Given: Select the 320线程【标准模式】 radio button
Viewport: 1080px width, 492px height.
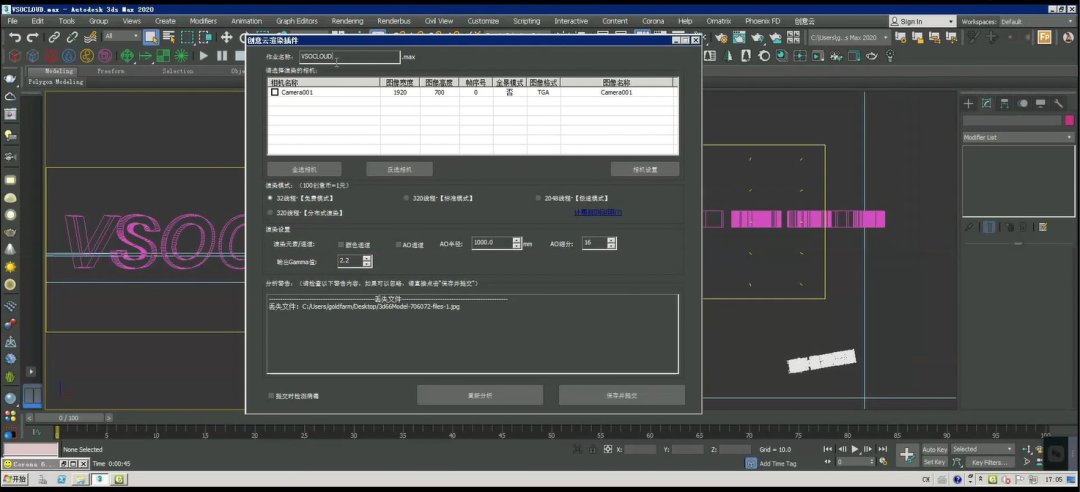Looking at the screenshot, I should click(406, 198).
